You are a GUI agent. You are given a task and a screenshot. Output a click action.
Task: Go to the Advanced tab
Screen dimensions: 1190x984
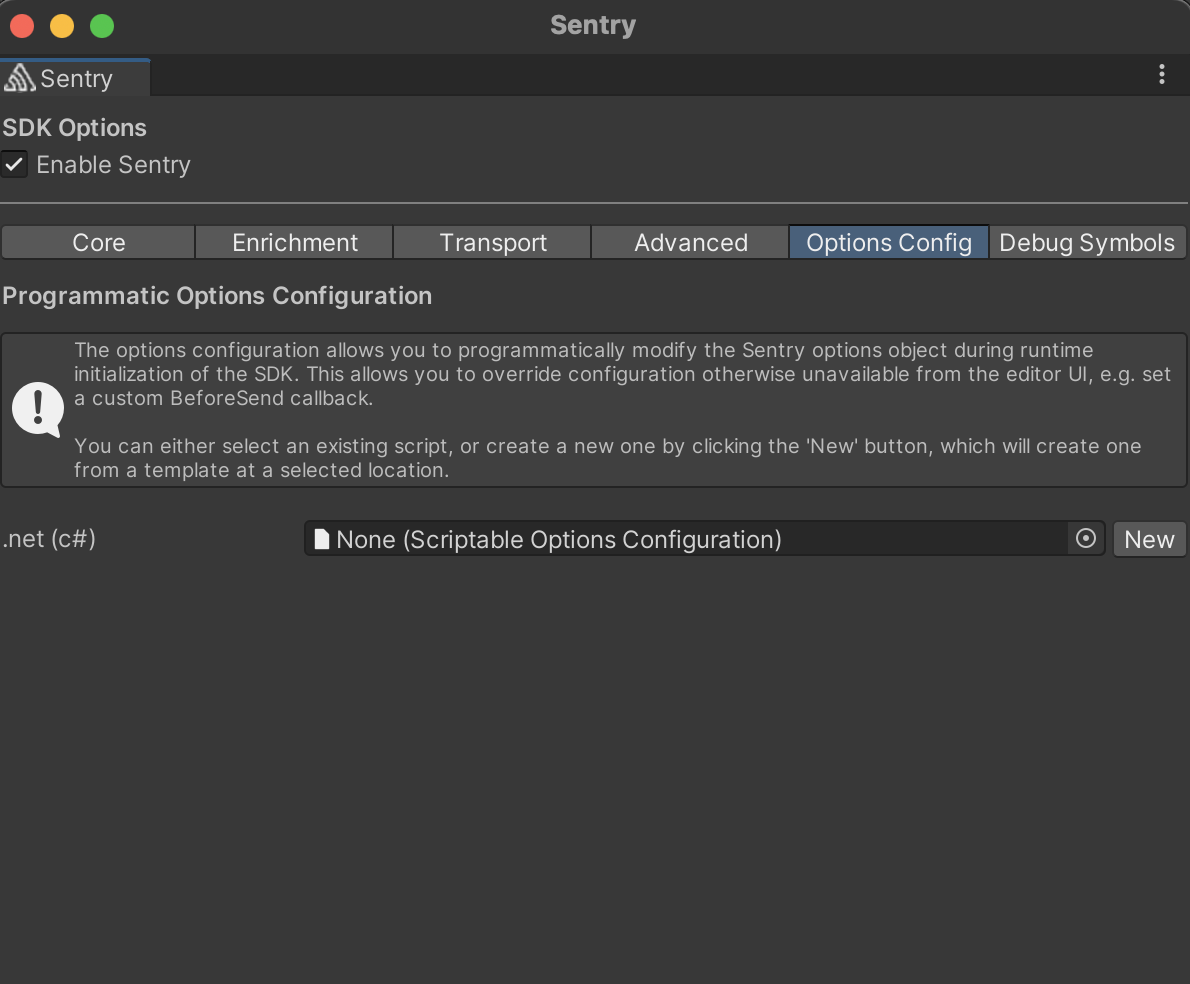691,243
